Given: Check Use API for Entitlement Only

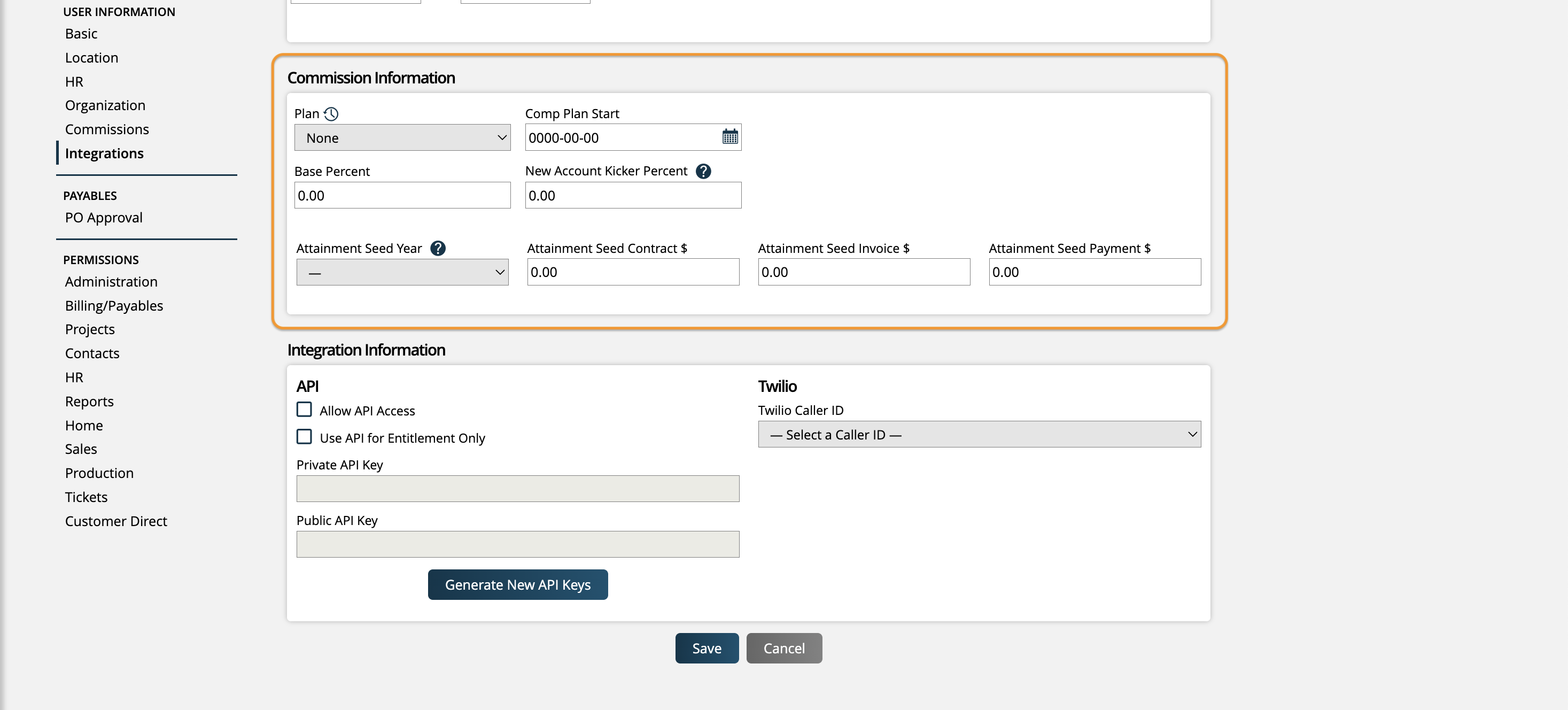Looking at the screenshot, I should click(x=304, y=437).
